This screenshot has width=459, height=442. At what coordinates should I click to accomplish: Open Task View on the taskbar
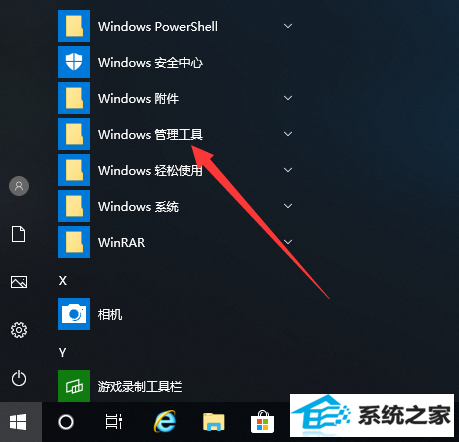(114, 422)
